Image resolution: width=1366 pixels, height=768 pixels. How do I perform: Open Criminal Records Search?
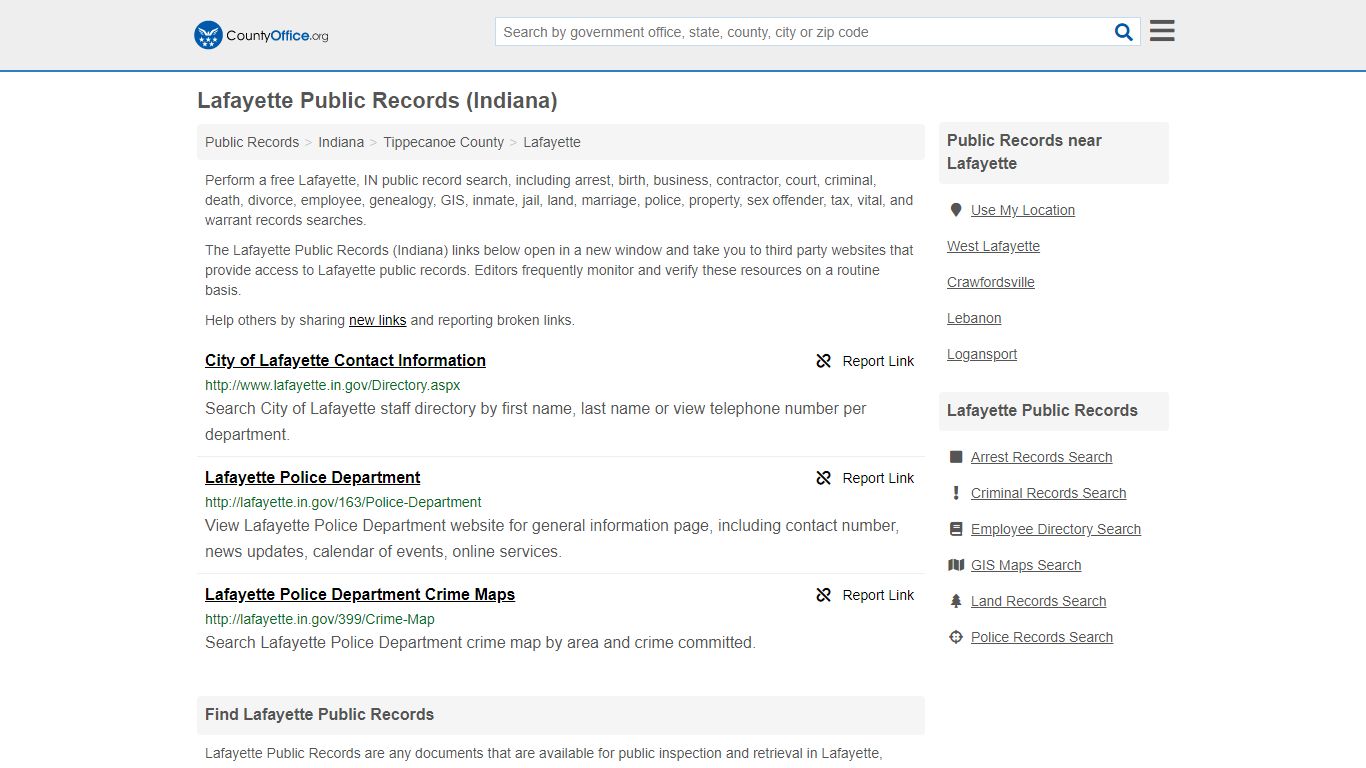(1048, 493)
